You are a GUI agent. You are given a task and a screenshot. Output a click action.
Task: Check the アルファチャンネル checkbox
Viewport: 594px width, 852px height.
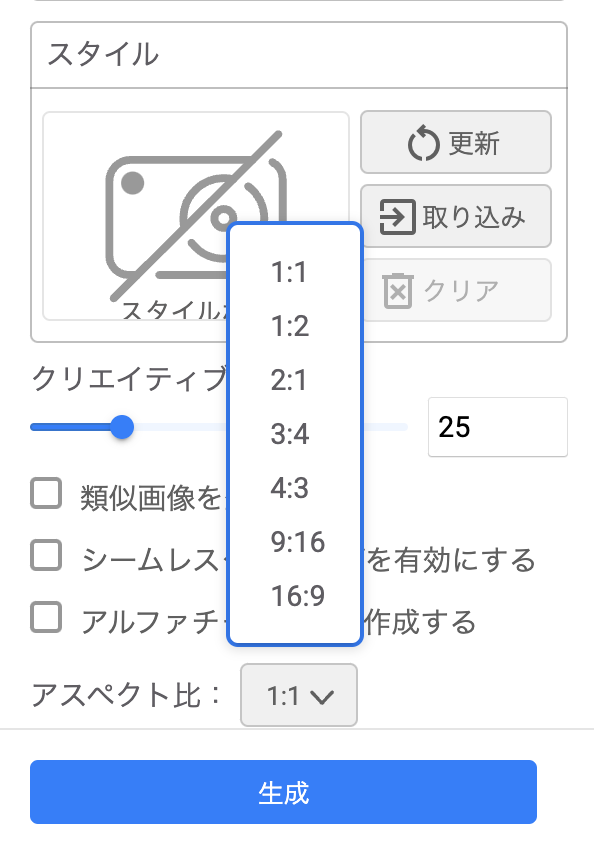46,617
